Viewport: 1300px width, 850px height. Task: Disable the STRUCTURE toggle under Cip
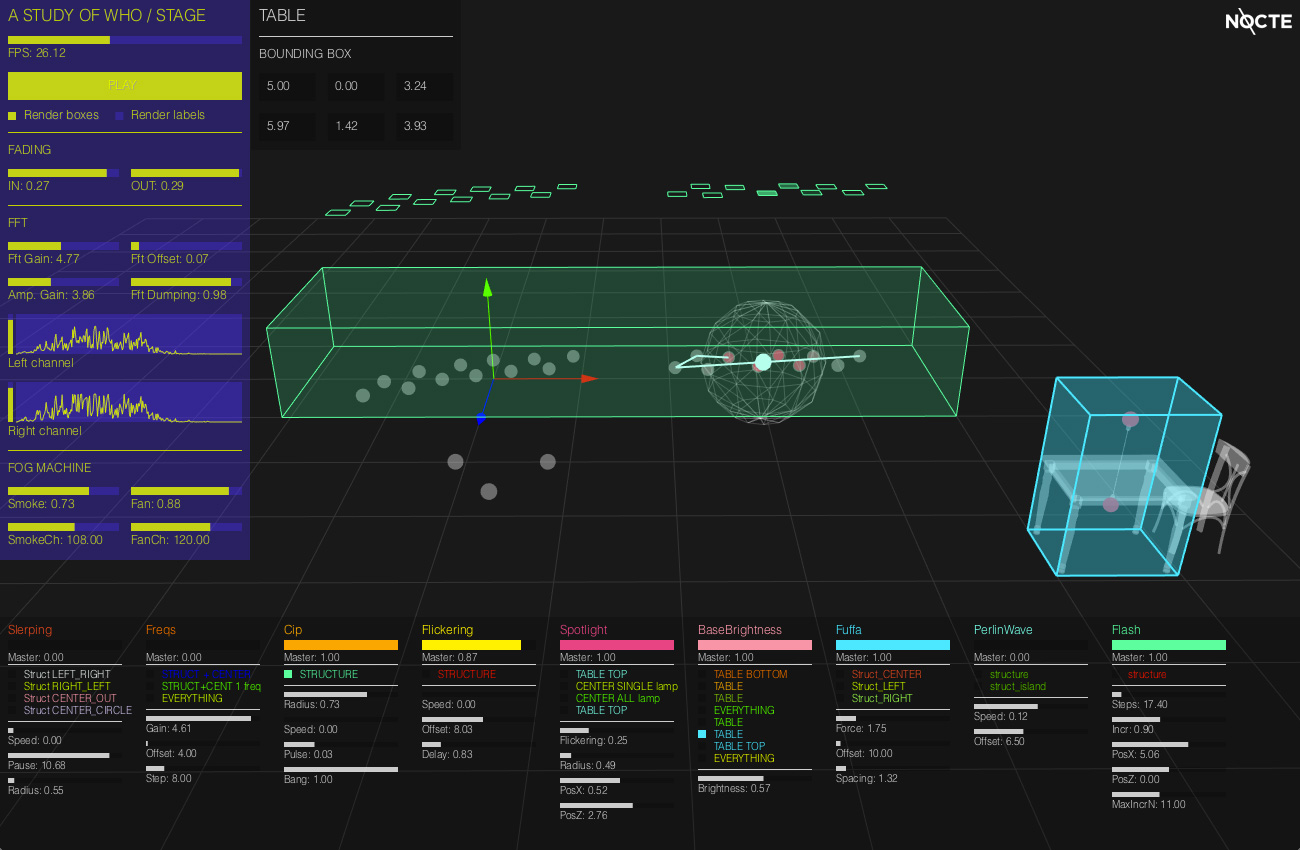(x=288, y=675)
